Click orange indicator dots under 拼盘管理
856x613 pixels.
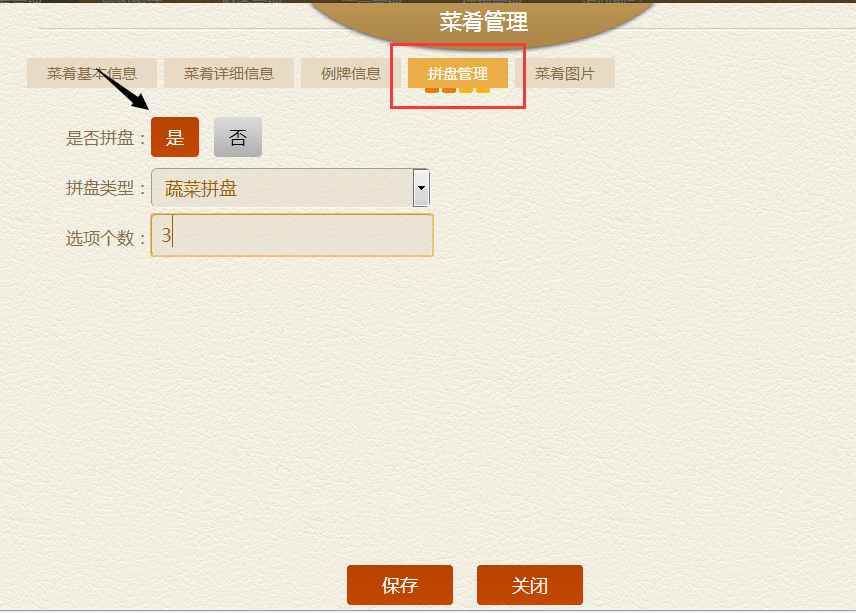457,90
